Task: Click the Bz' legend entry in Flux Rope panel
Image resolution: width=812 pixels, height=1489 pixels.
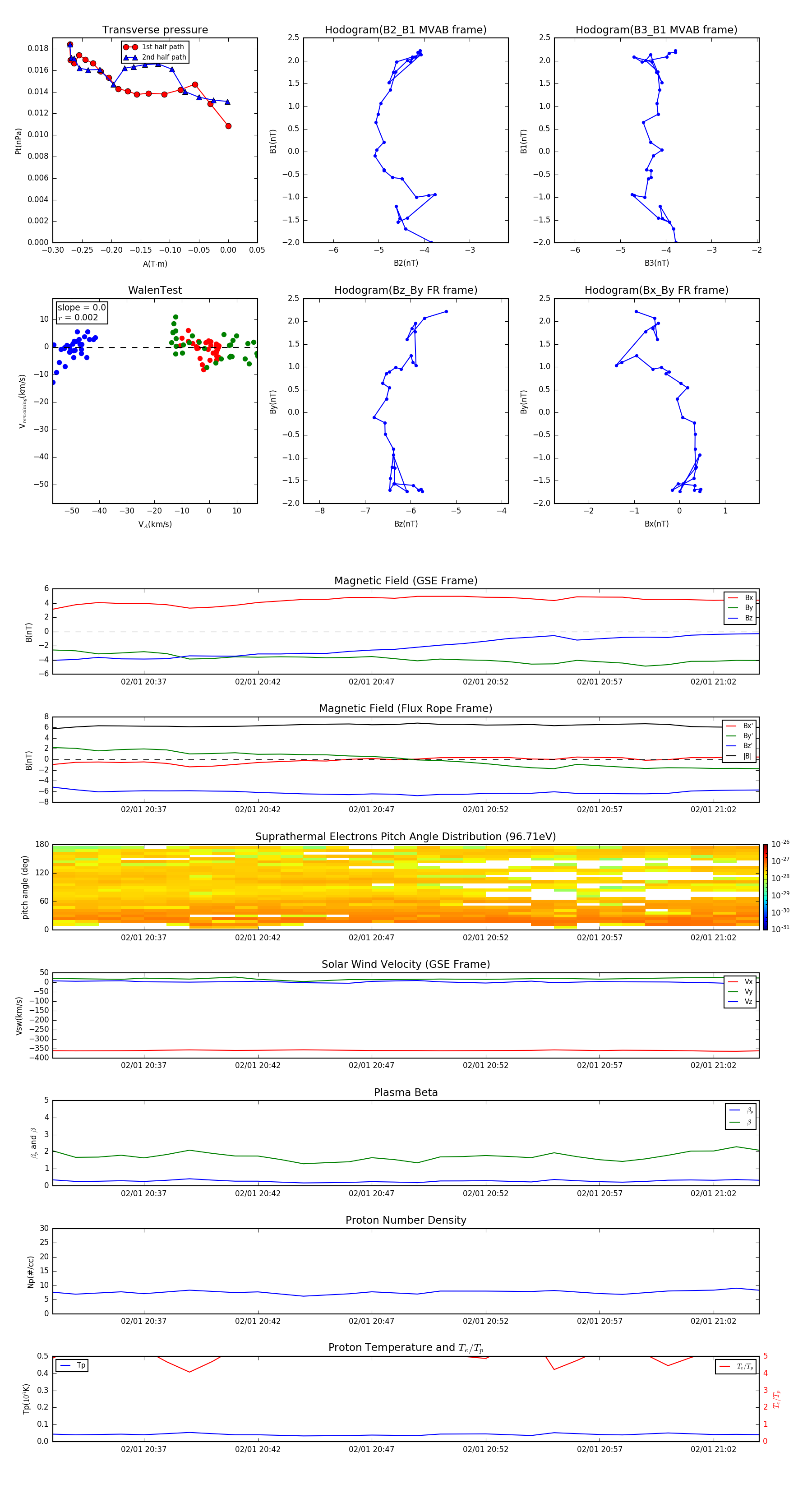Action: [739, 746]
